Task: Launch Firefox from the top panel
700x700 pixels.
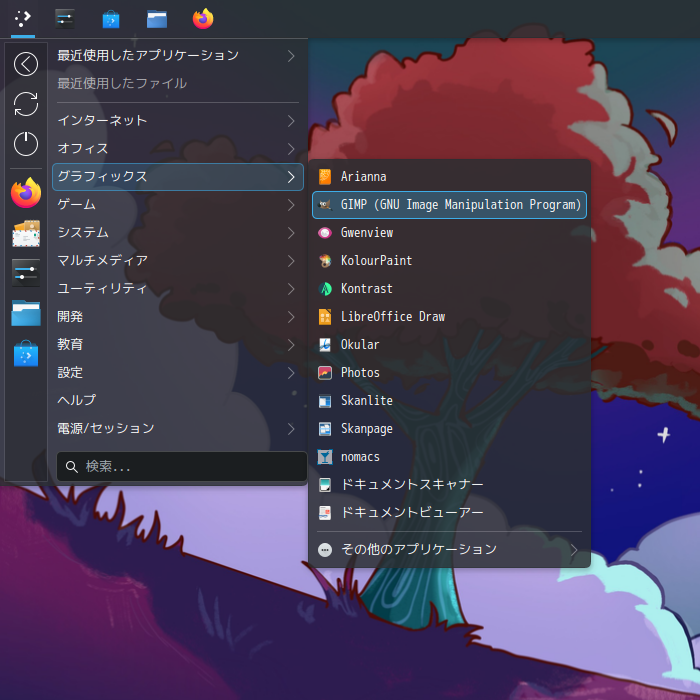Action: pyautogui.click(x=203, y=19)
